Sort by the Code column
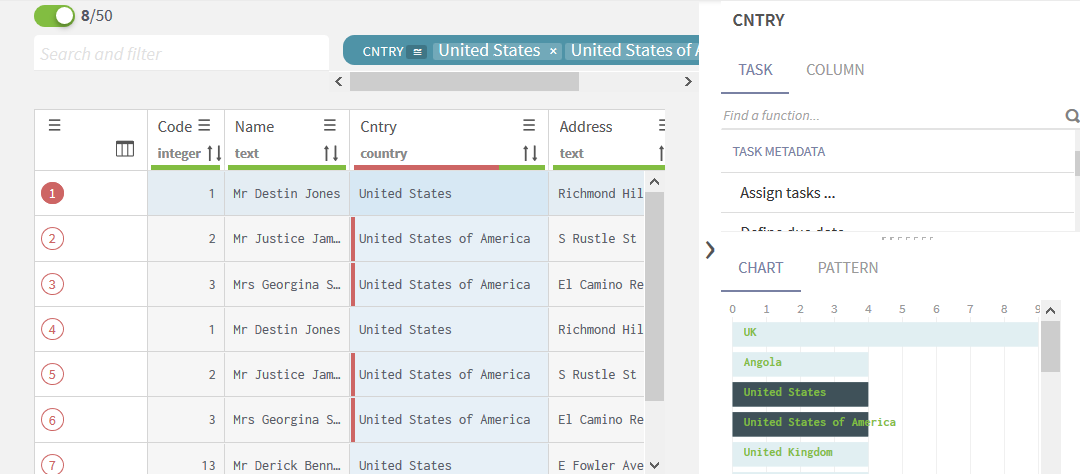 point(214,153)
